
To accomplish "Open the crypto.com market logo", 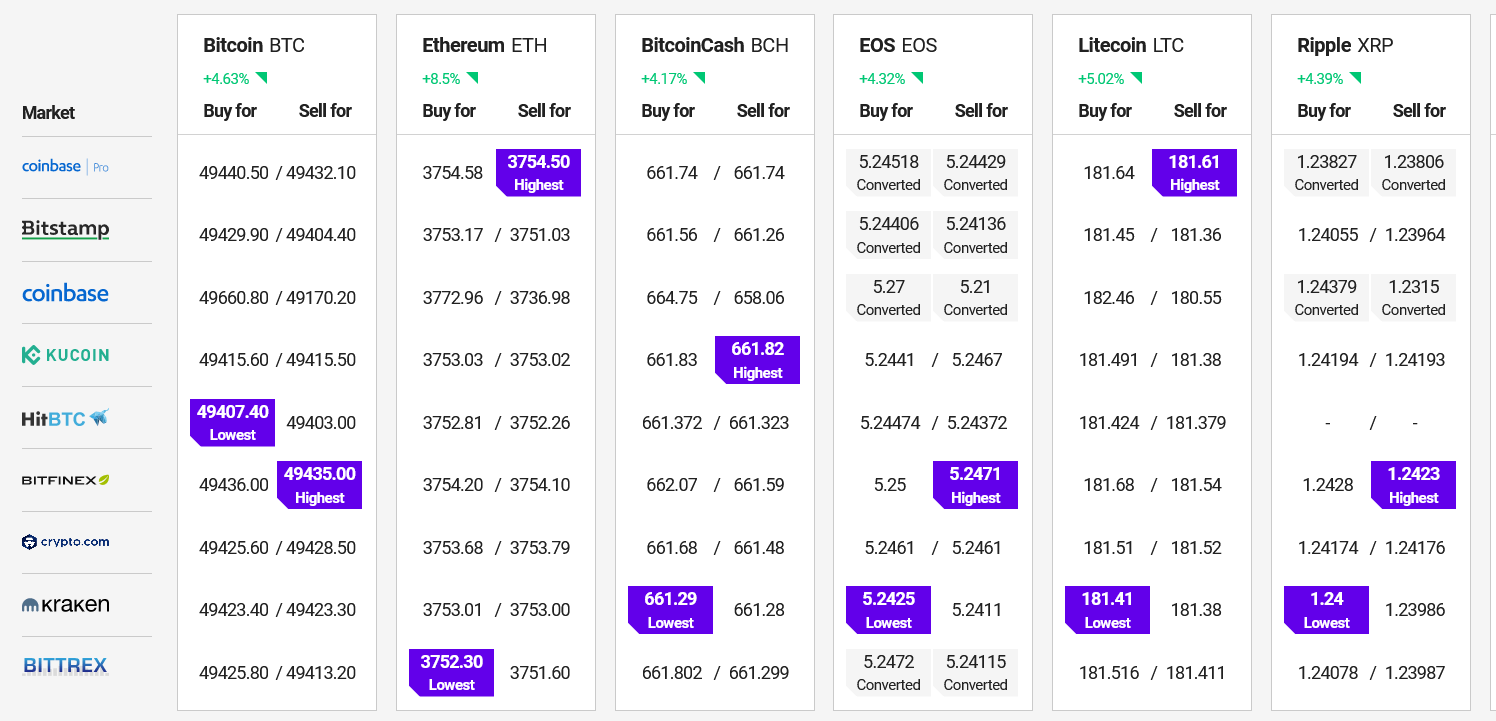I will [x=65, y=542].
